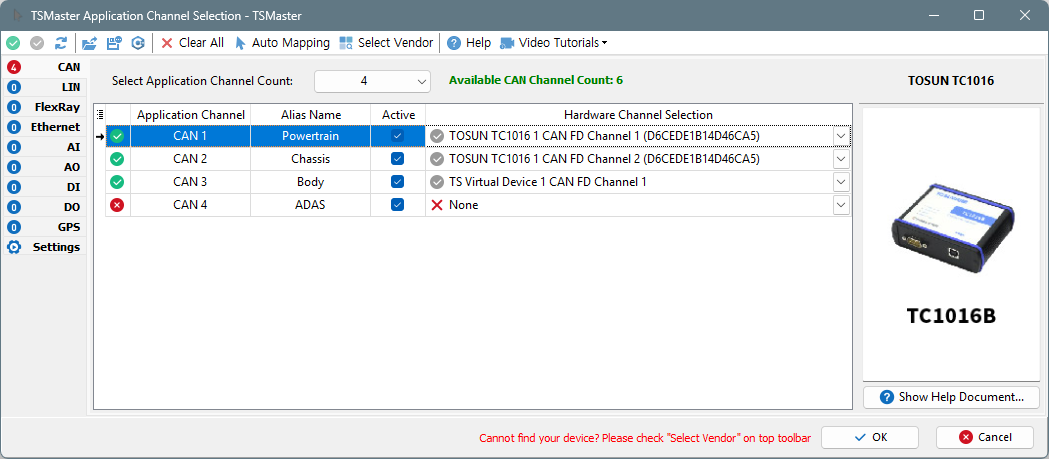
Task: Open Help from the toolbar
Action: pyautogui.click(x=469, y=43)
